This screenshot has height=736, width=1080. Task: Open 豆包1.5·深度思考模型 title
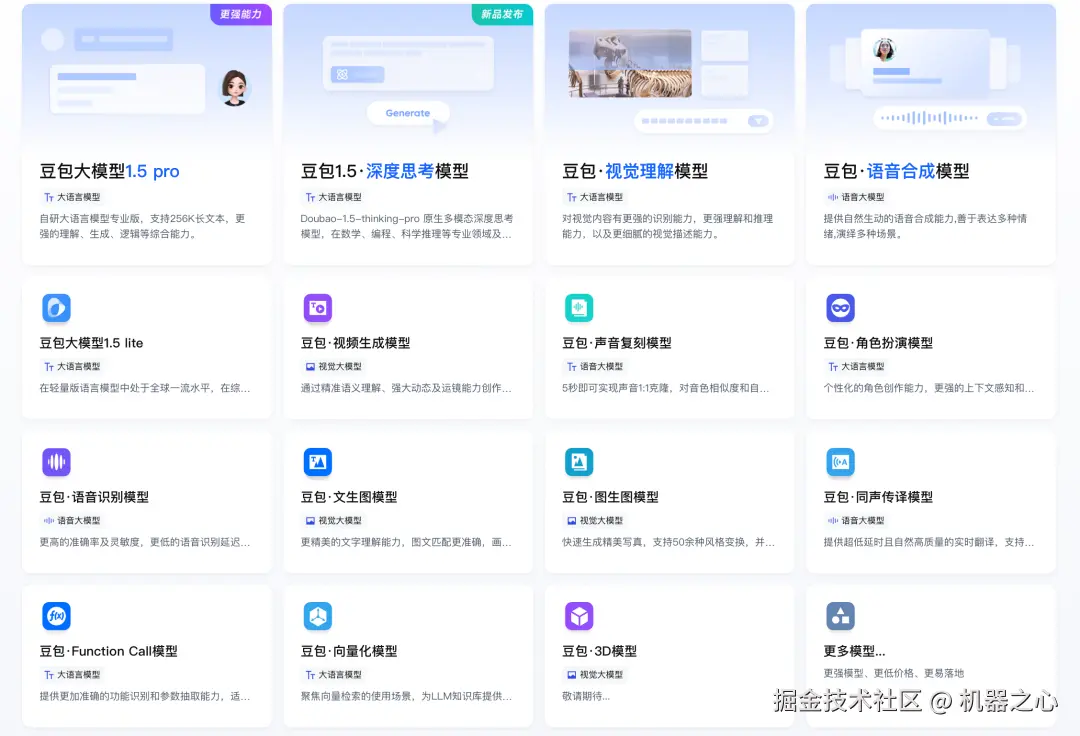[x=384, y=171]
